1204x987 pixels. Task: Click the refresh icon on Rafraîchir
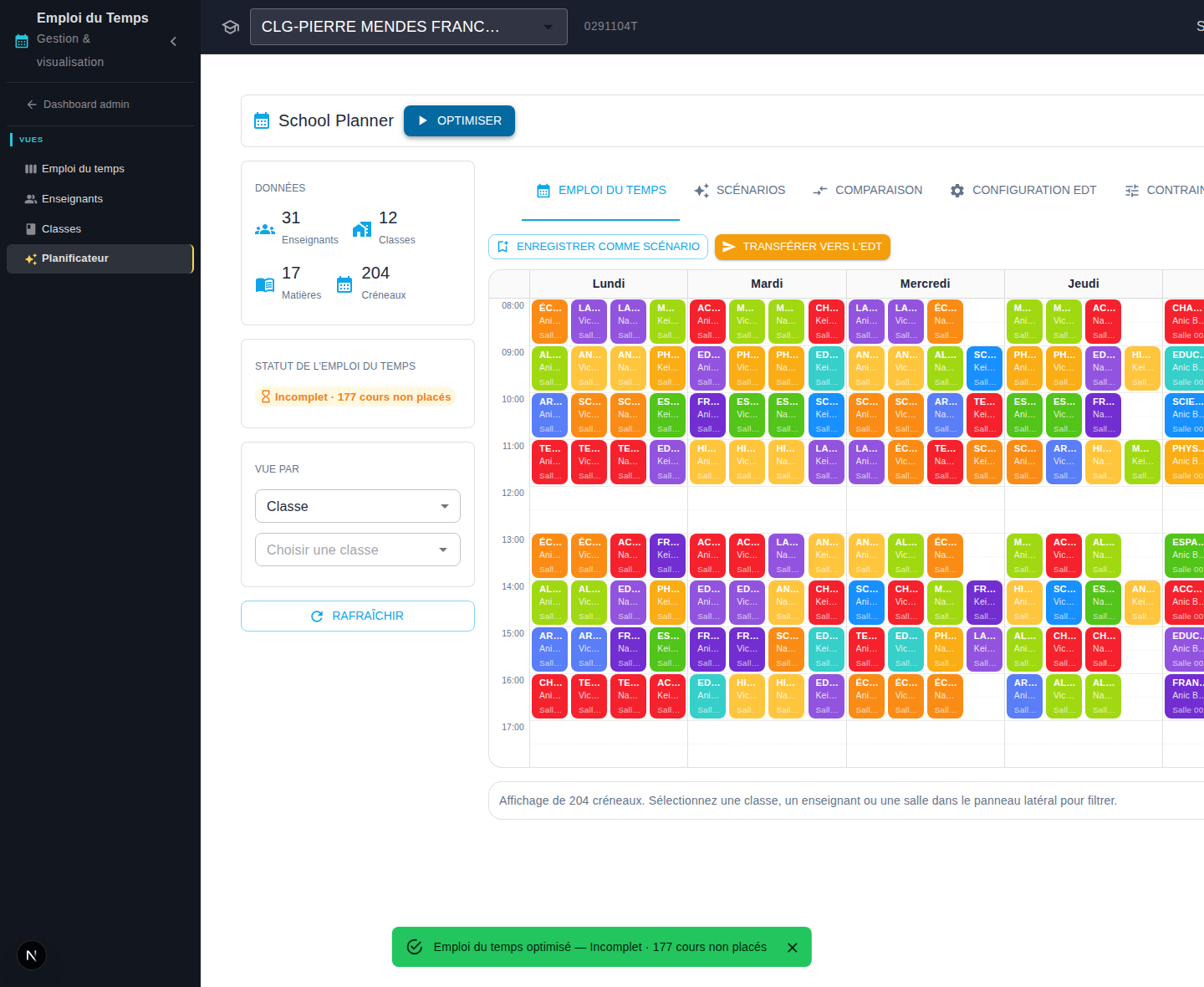[317, 616]
